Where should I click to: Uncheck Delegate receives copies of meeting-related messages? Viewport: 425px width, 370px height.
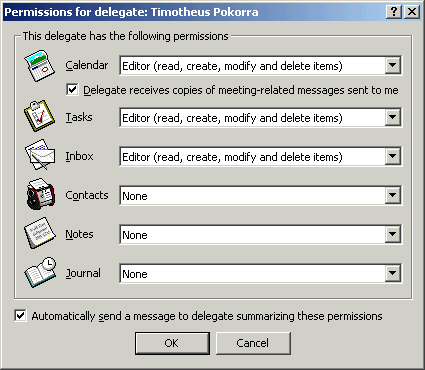(x=72, y=90)
